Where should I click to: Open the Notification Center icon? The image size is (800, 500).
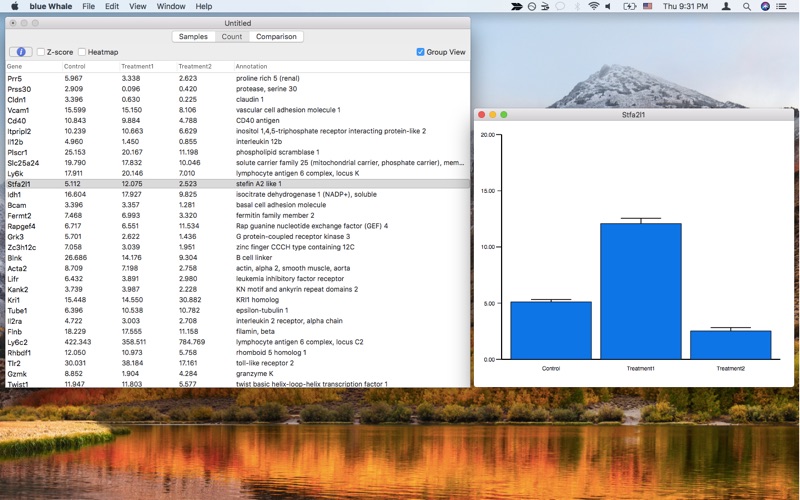781,7
